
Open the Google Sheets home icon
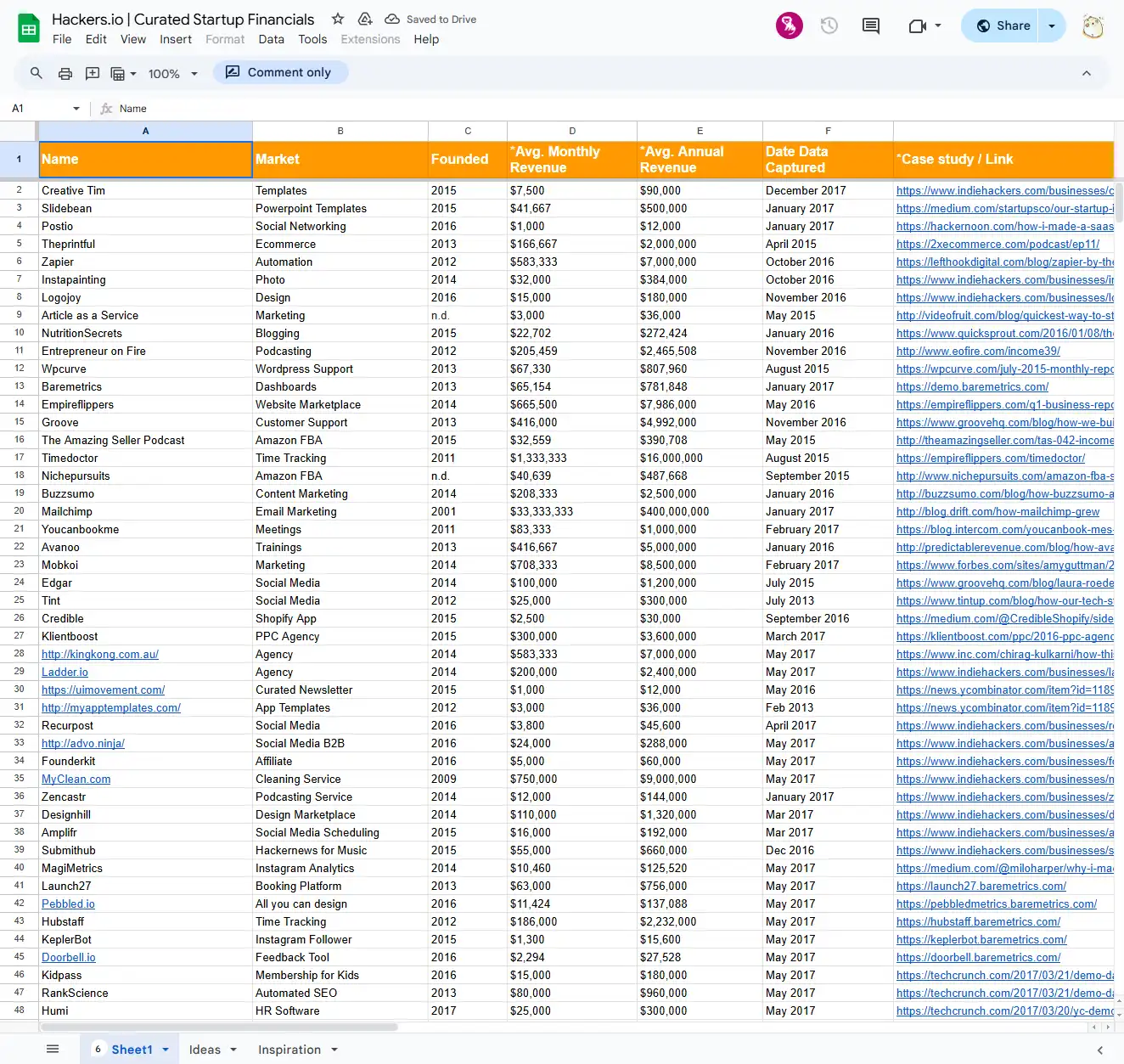[29, 29]
